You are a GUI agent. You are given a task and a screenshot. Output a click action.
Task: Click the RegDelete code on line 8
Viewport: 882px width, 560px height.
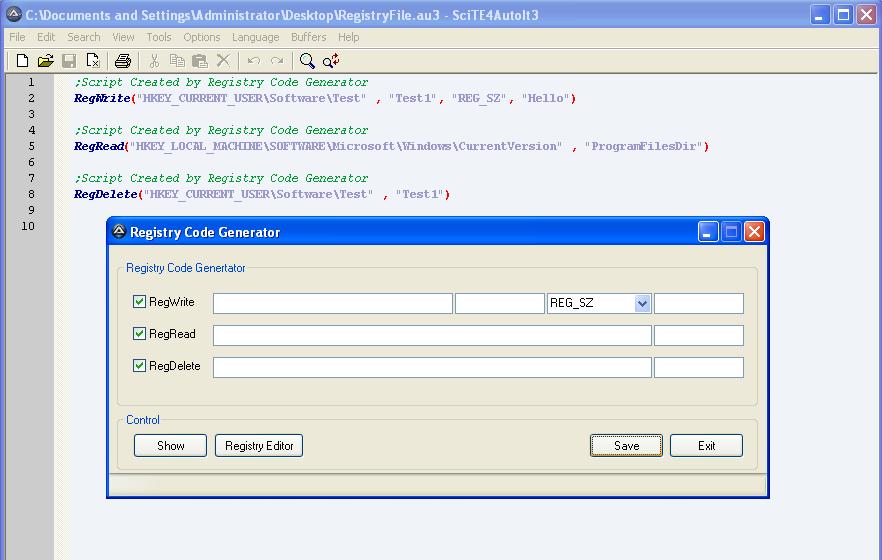click(x=262, y=195)
